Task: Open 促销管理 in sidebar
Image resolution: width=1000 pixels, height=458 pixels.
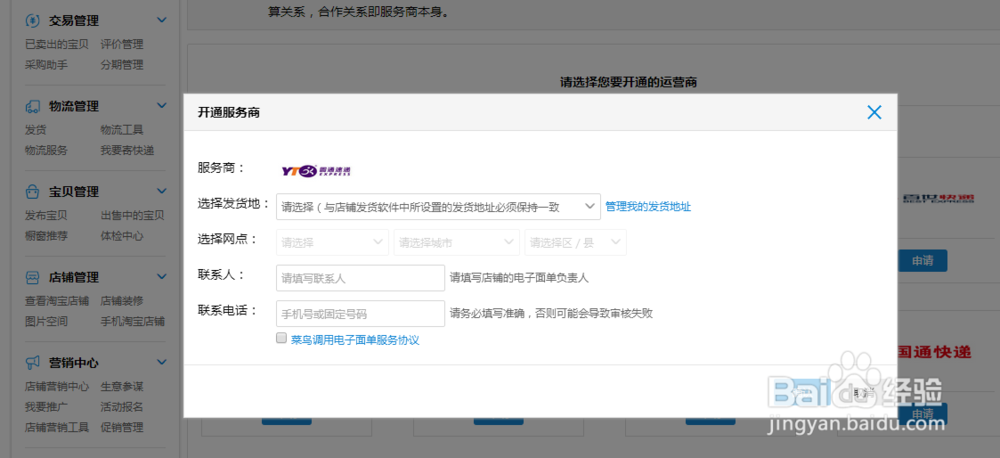Action: (122, 427)
